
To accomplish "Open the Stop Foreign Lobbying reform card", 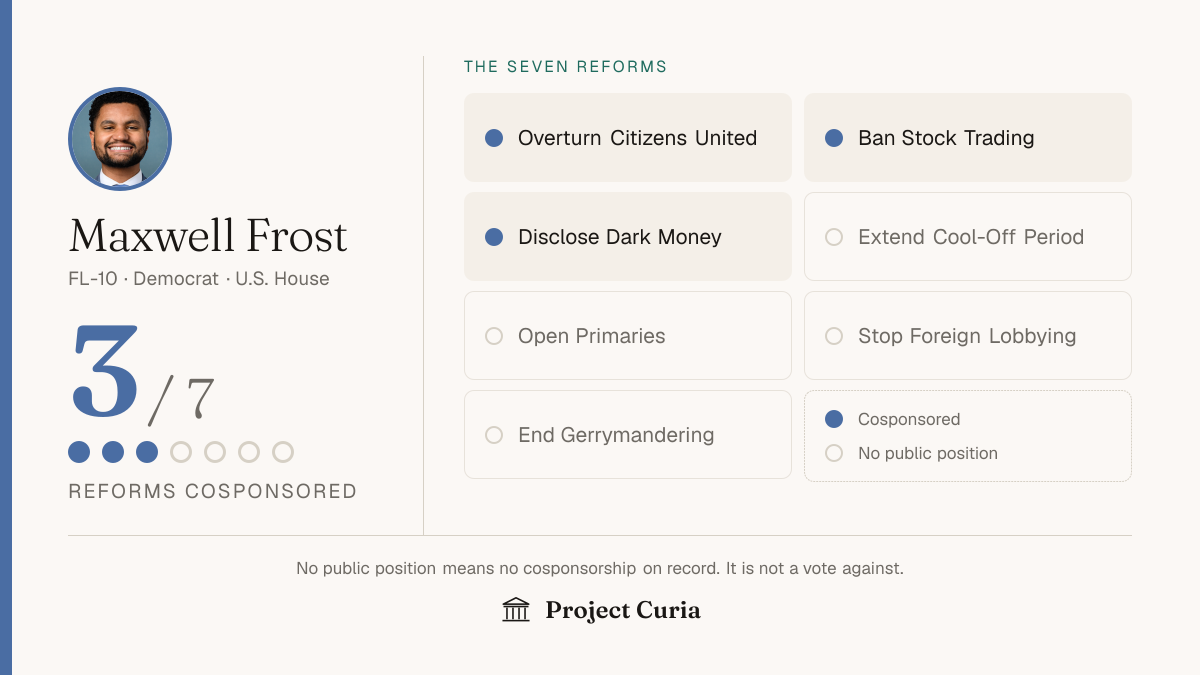I will pos(968,336).
